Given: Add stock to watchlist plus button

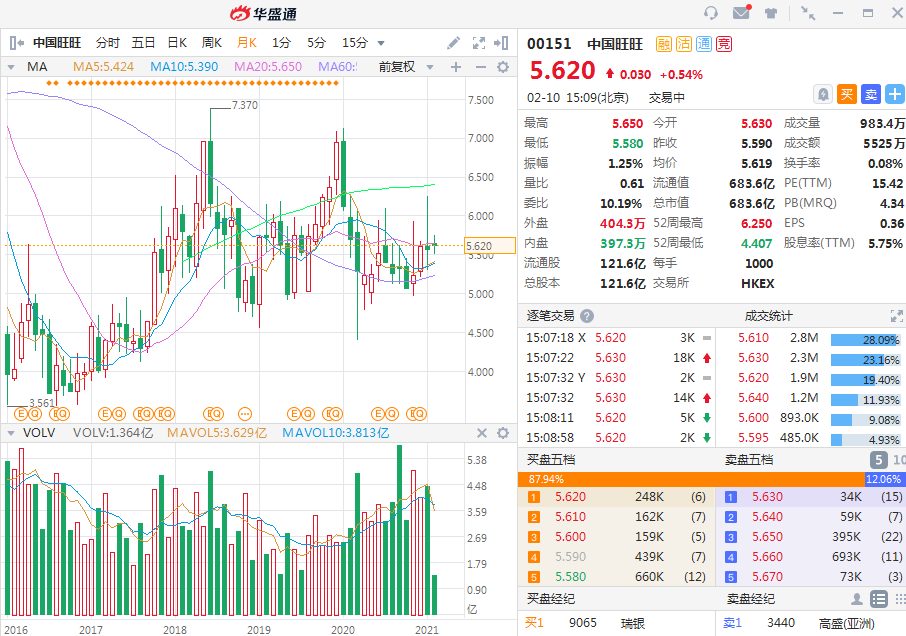Looking at the screenshot, I should point(894,94).
